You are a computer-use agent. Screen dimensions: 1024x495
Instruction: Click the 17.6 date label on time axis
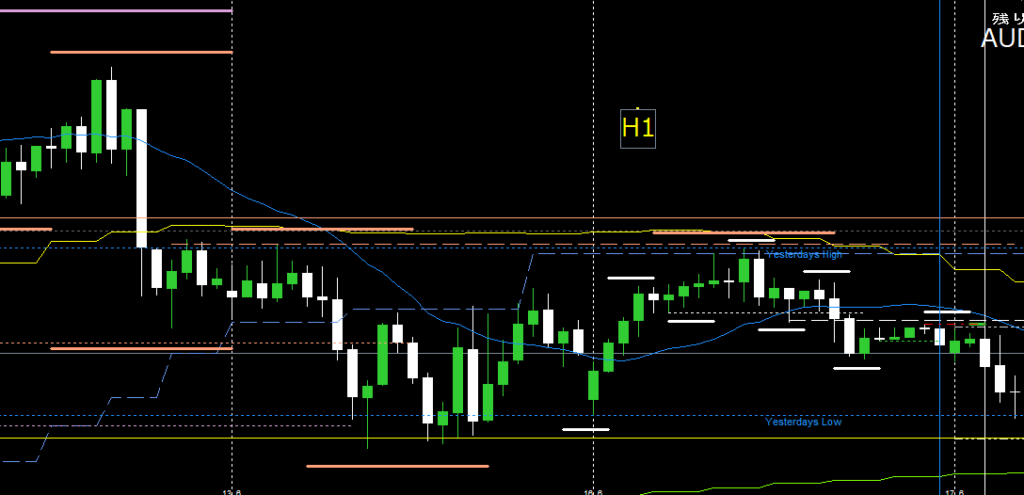point(954,491)
